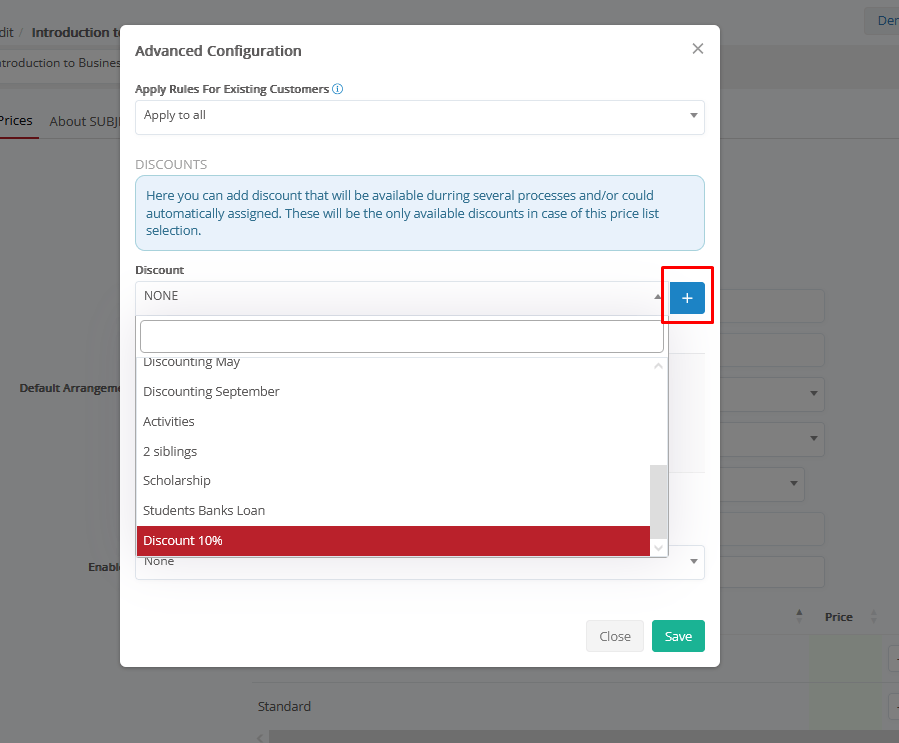Viewport: 899px width, 743px height.
Task: Click info icon next to Apply Rules label
Action: pos(337,89)
